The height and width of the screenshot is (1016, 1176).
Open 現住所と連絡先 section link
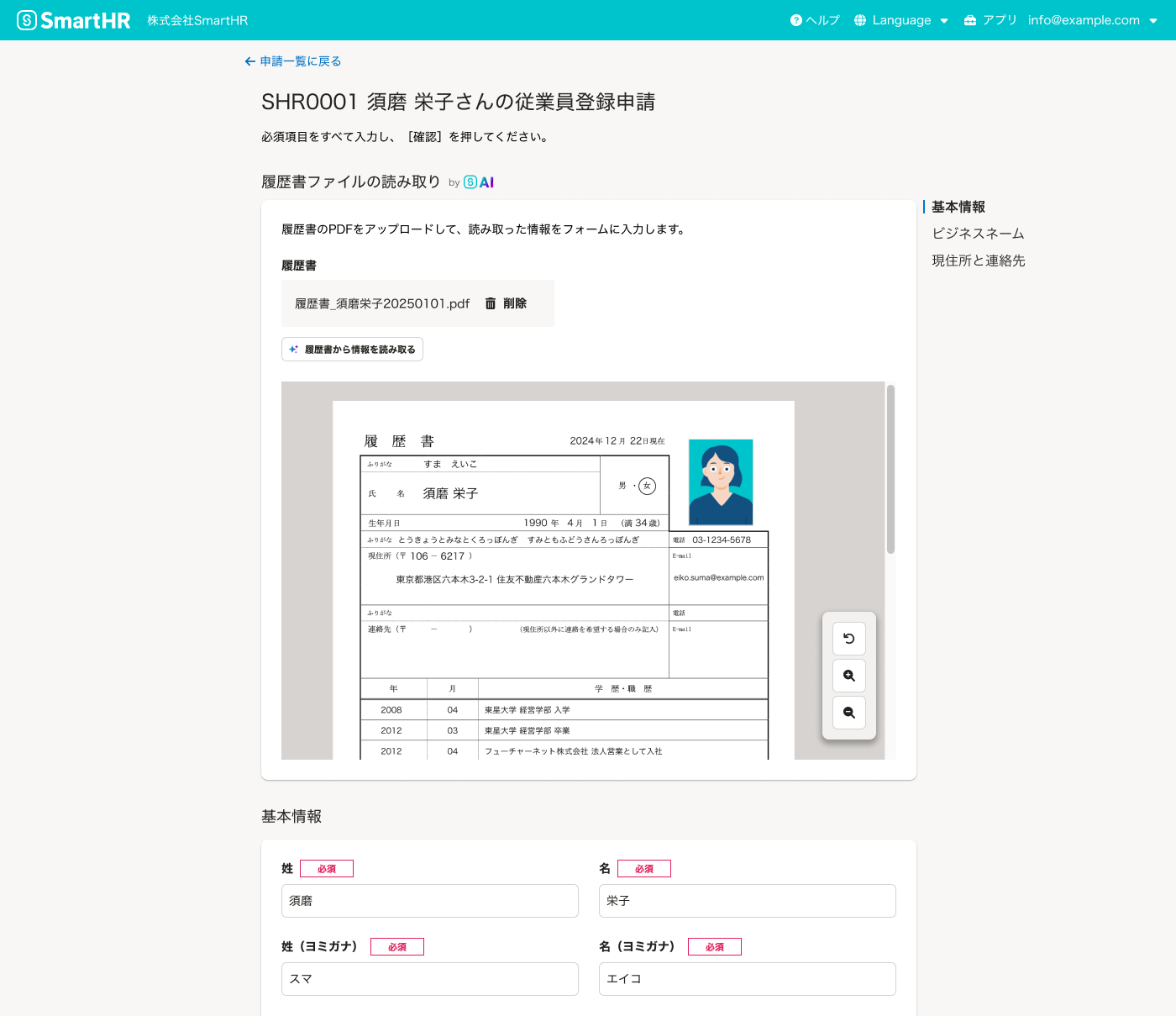tap(977, 261)
